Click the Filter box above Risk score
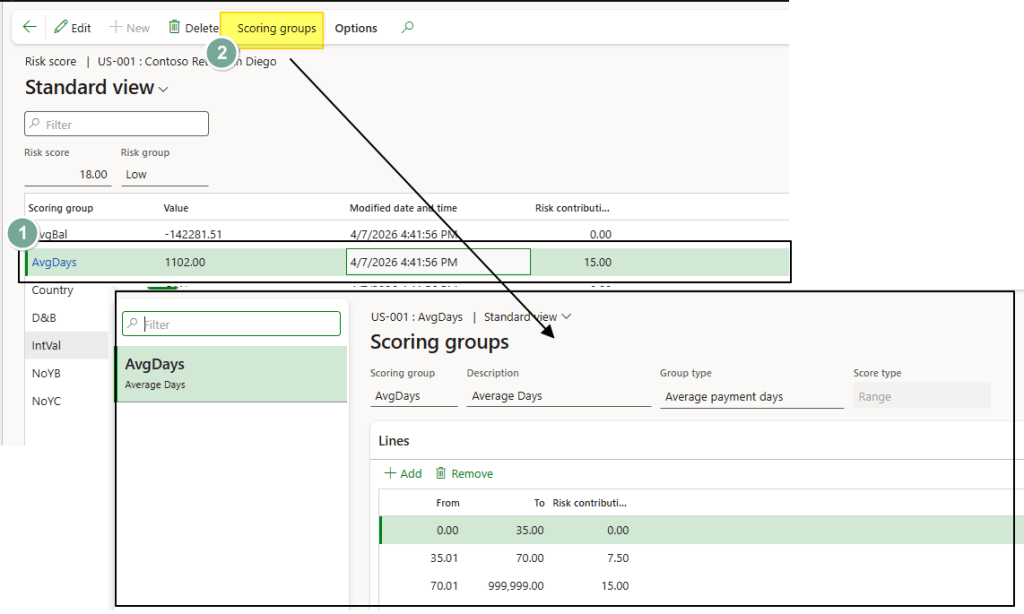This screenshot has height=614, width=1024. point(117,124)
